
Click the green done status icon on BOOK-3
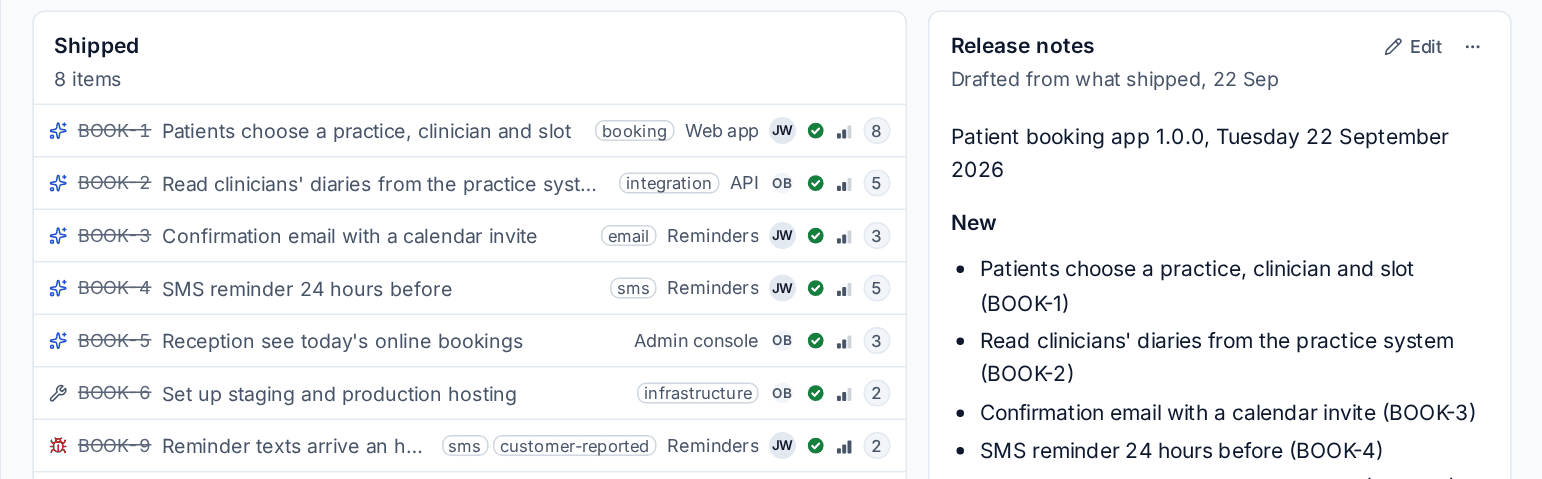click(x=816, y=236)
